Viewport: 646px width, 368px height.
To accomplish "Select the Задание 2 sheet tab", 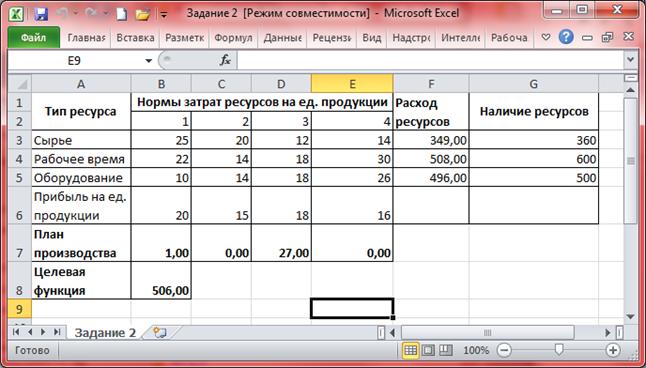I will pos(105,333).
